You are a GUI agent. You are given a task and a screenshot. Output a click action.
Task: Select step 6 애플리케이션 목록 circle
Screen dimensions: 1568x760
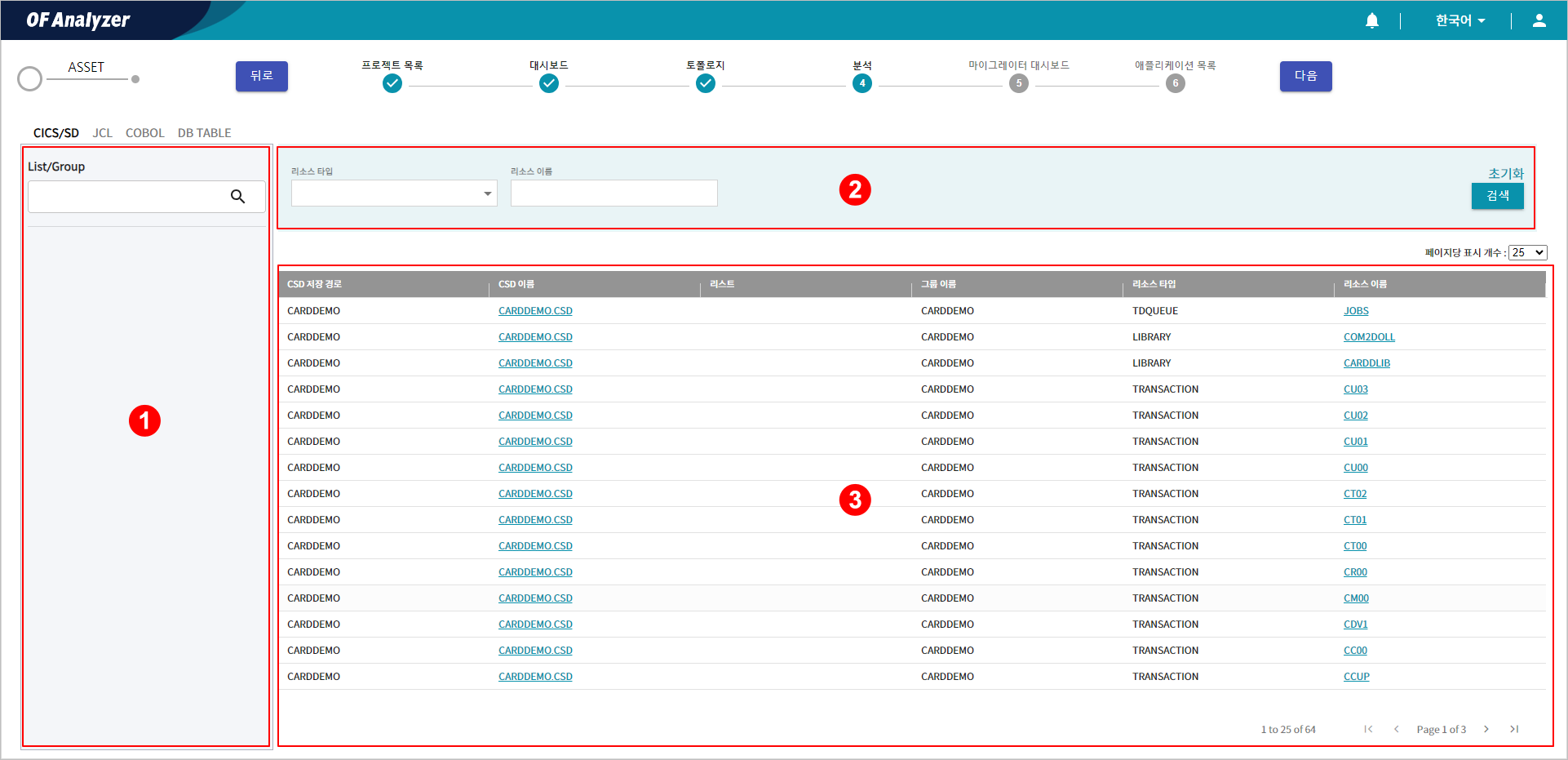pyautogui.click(x=1176, y=83)
